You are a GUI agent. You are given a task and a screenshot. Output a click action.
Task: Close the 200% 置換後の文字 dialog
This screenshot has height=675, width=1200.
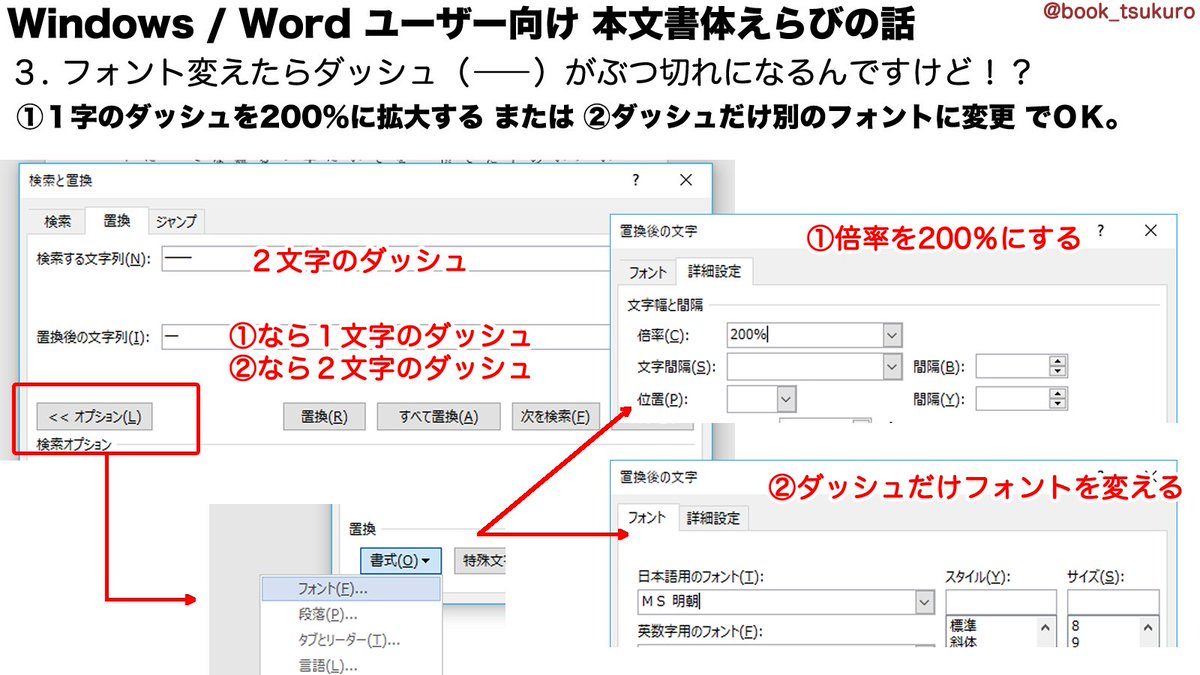[1151, 230]
